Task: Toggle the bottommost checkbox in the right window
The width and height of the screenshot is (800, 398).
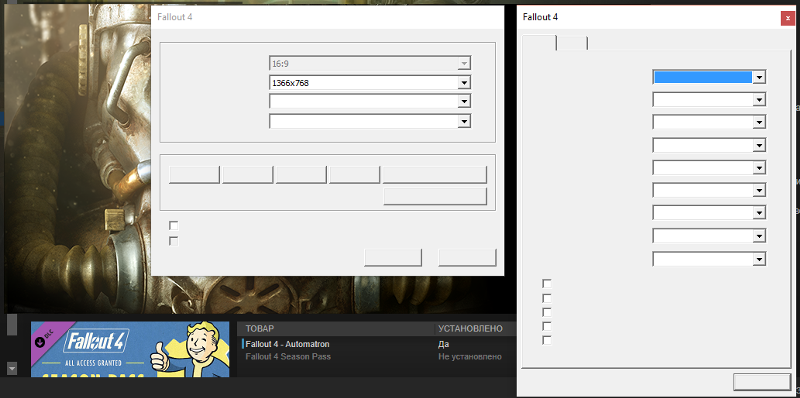Action: tap(547, 340)
